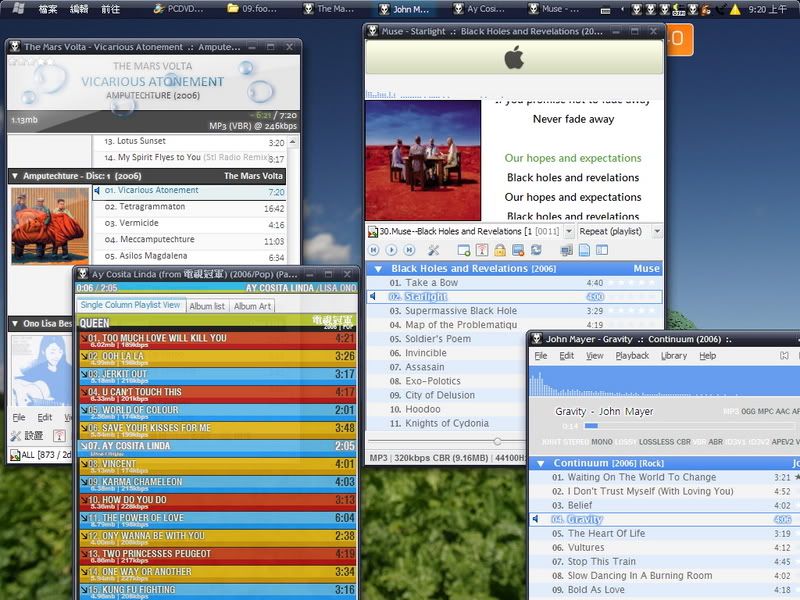This screenshot has height=600, width=800.
Task: Open View menu in John Mayer window
Action: click(594, 356)
